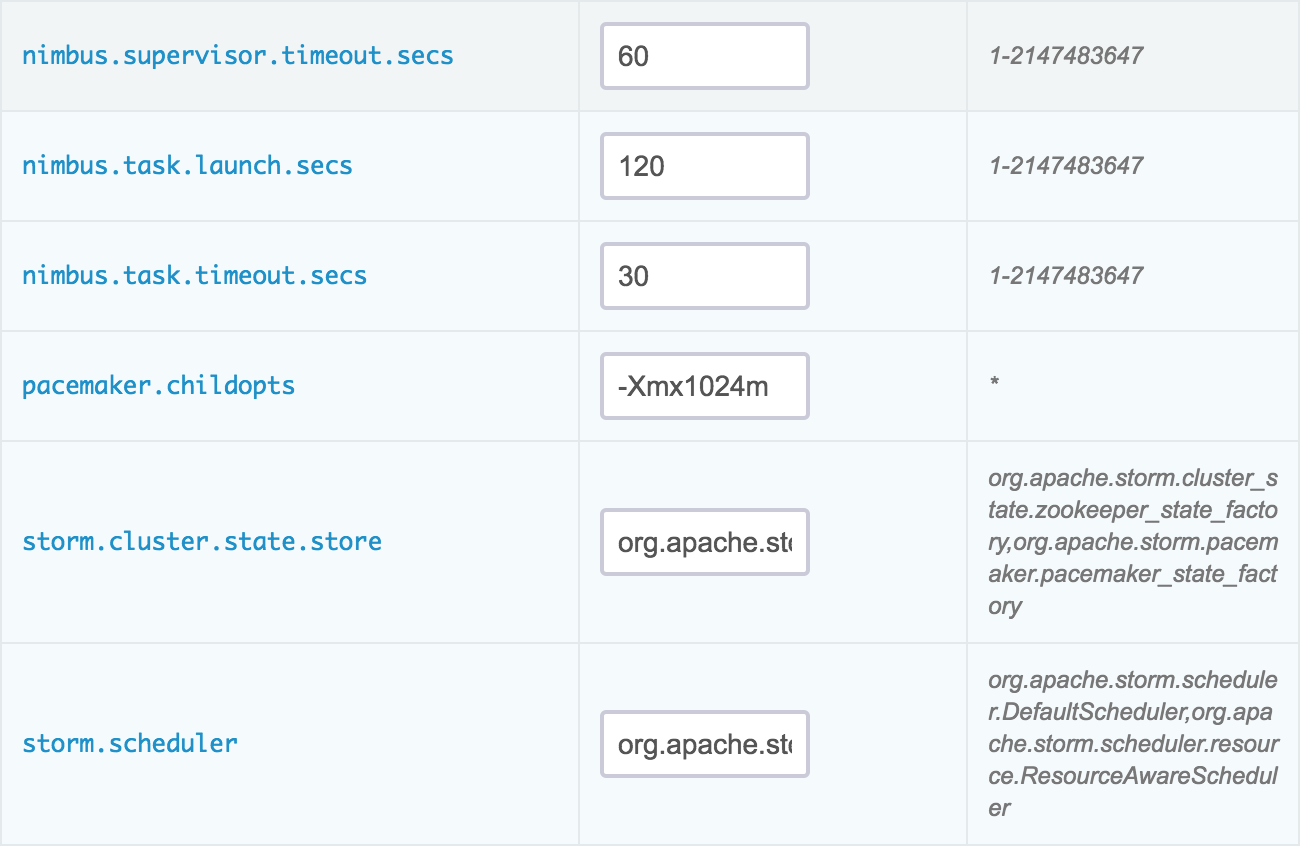Click the storm.scheduler property link
This screenshot has width=1300, height=846.
(x=130, y=743)
